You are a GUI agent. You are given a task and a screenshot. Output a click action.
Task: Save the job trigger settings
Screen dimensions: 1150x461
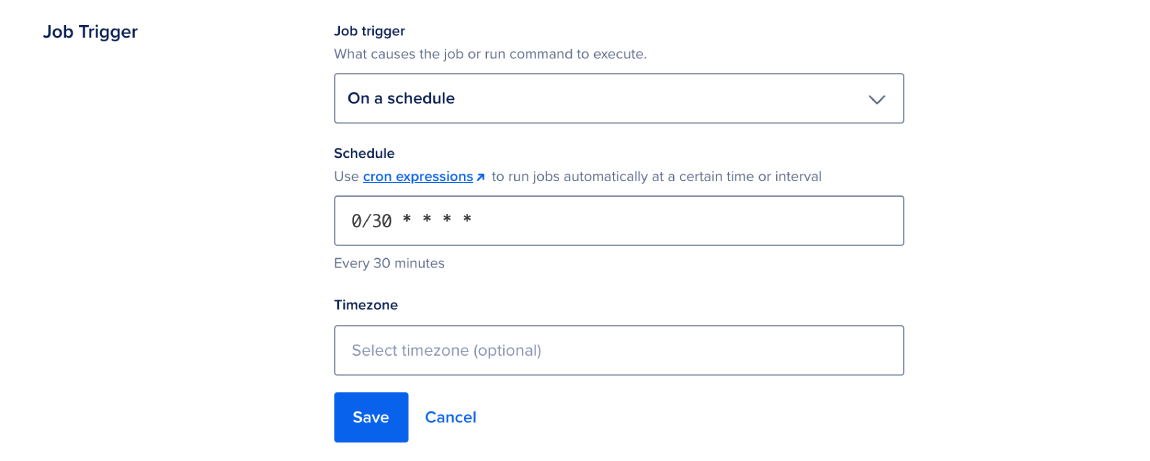tap(371, 417)
